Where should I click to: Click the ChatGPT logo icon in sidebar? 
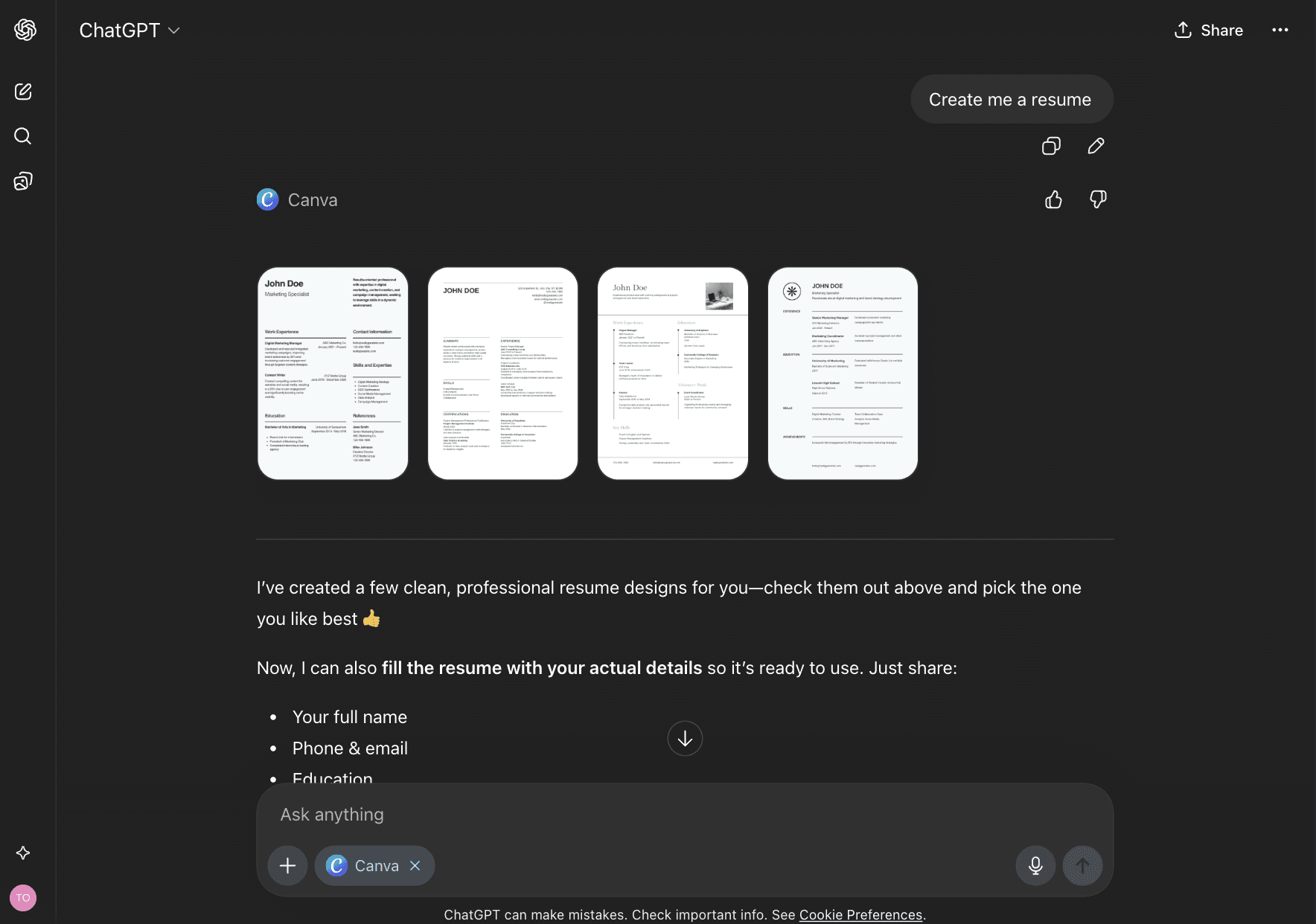25,30
